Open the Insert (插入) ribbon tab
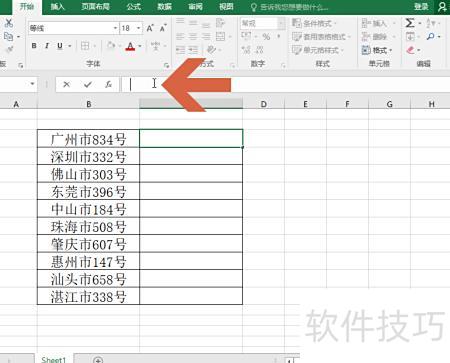Screen dimensions: 450x363 pos(57,7)
